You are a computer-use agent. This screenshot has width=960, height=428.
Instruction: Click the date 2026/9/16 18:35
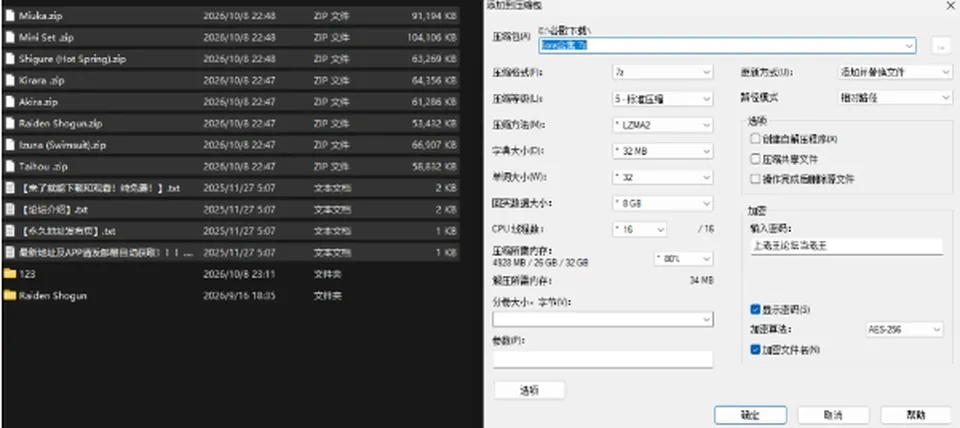[239, 295]
